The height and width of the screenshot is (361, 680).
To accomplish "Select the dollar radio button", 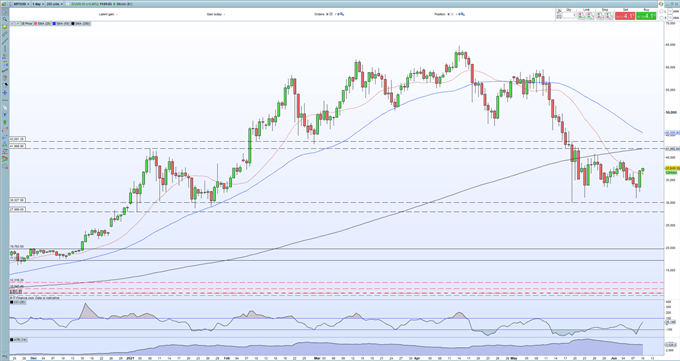I will click(x=661, y=17).
